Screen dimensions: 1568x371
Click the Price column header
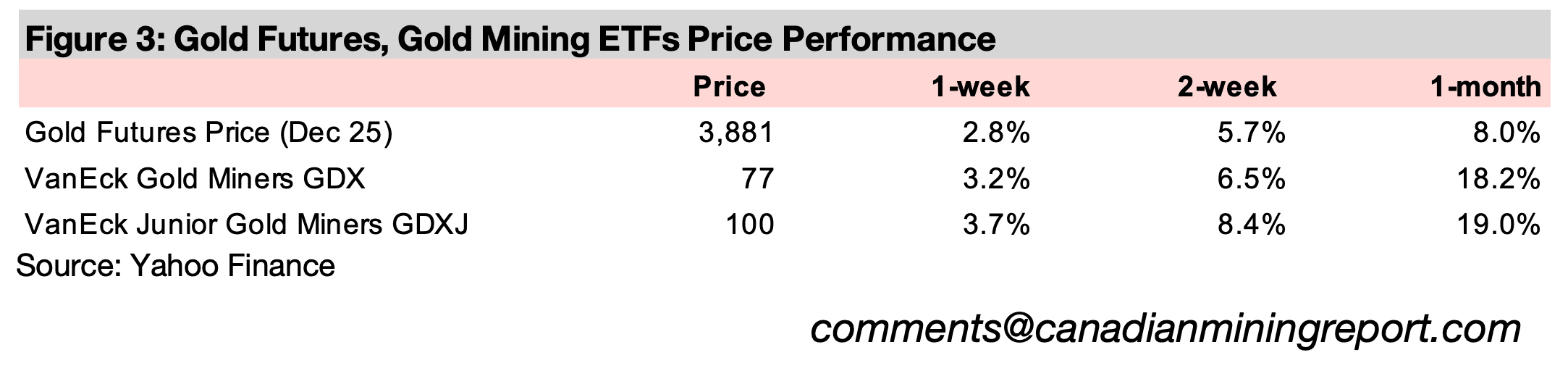[729, 87]
